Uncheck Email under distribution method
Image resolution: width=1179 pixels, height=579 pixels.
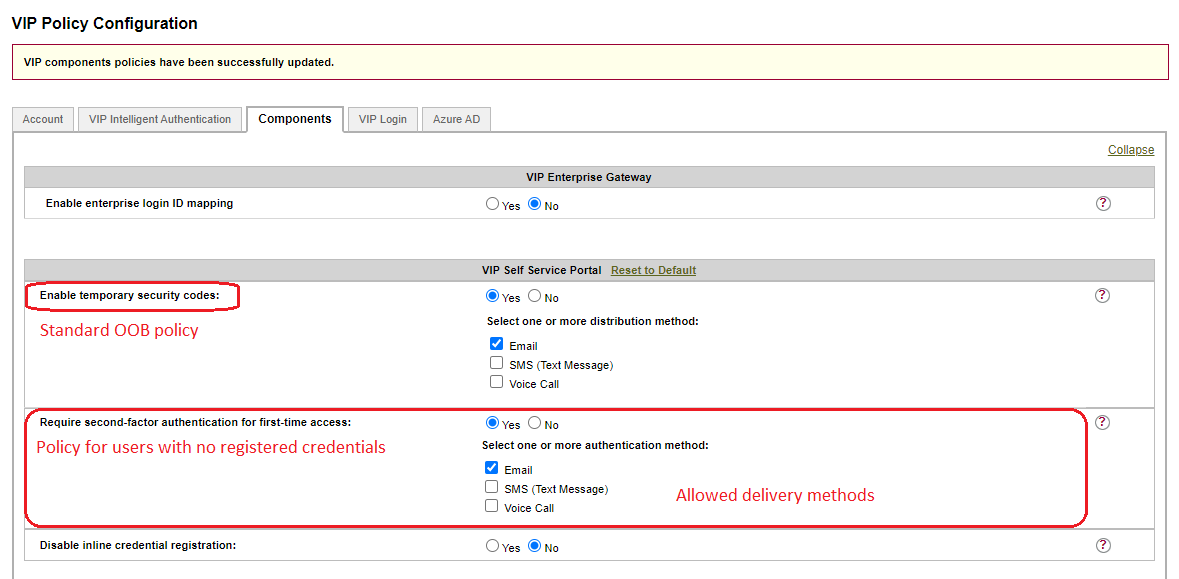pos(497,344)
